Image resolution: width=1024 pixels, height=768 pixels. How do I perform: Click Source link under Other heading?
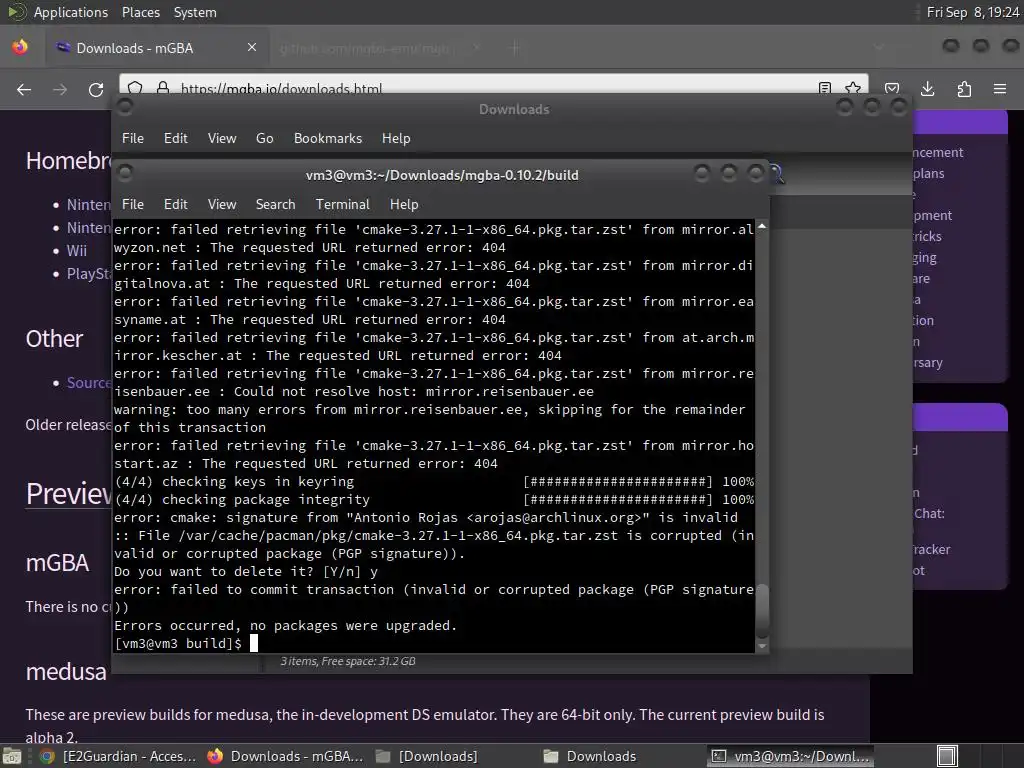[x=89, y=383]
